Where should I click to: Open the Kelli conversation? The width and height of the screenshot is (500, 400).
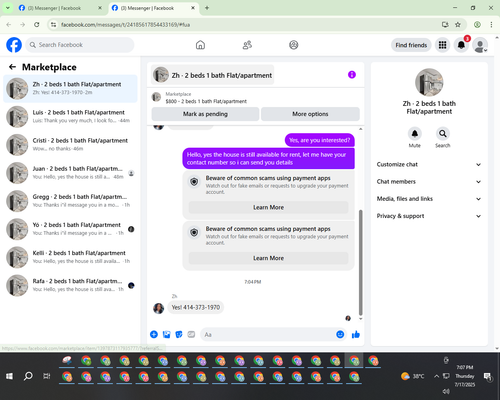(70, 257)
